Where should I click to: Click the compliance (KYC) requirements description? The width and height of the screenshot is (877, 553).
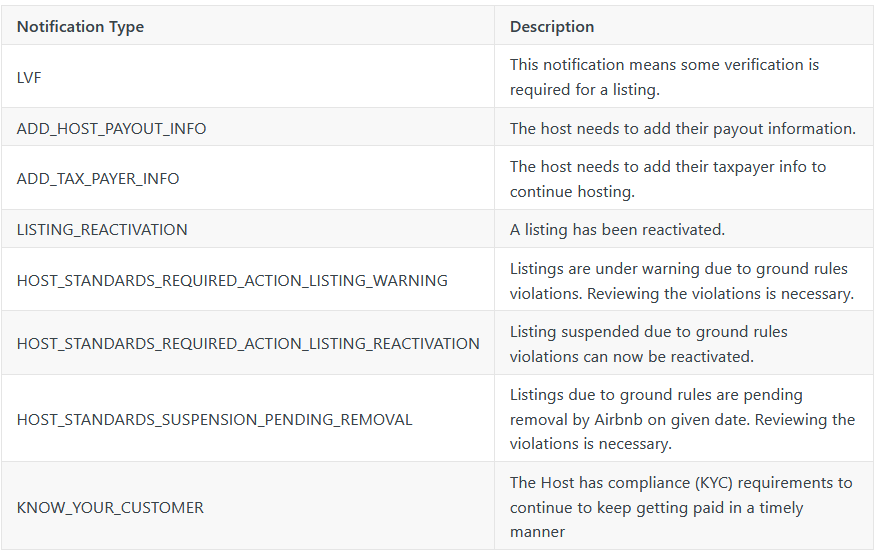coord(681,507)
